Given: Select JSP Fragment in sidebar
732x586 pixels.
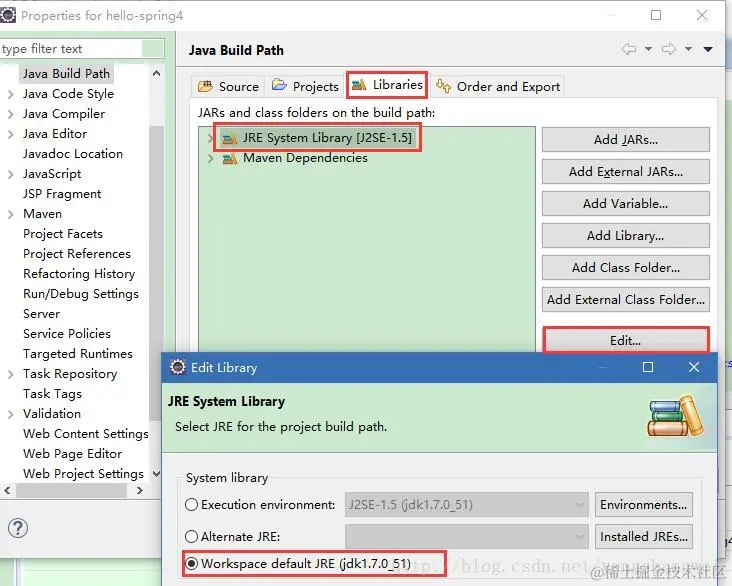Looking at the screenshot, I should 62,194.
